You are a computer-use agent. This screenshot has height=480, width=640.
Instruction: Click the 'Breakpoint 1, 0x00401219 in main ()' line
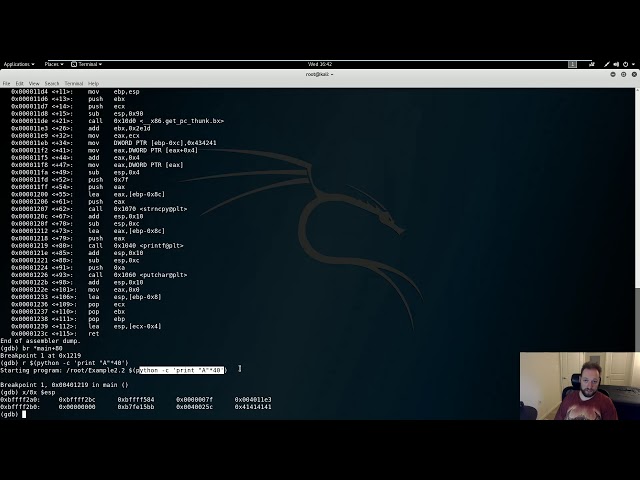click(64, 385)
